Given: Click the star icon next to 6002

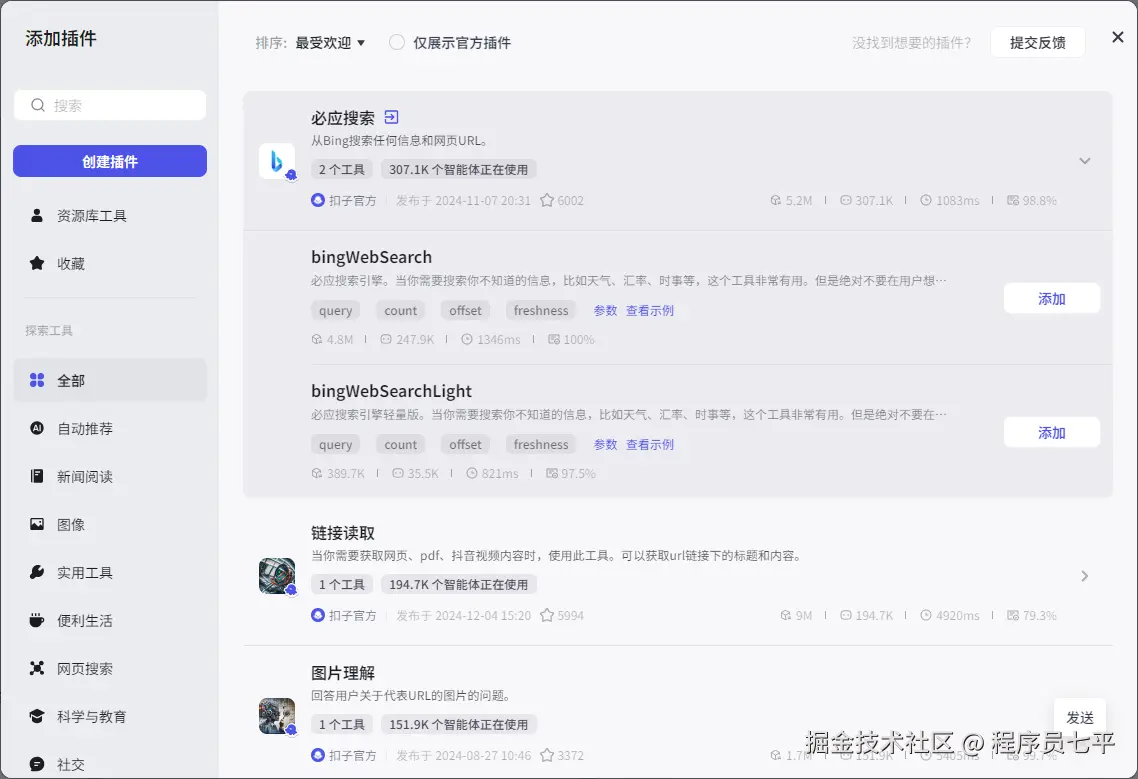Looking at the screenshot, I should (547, 200).
